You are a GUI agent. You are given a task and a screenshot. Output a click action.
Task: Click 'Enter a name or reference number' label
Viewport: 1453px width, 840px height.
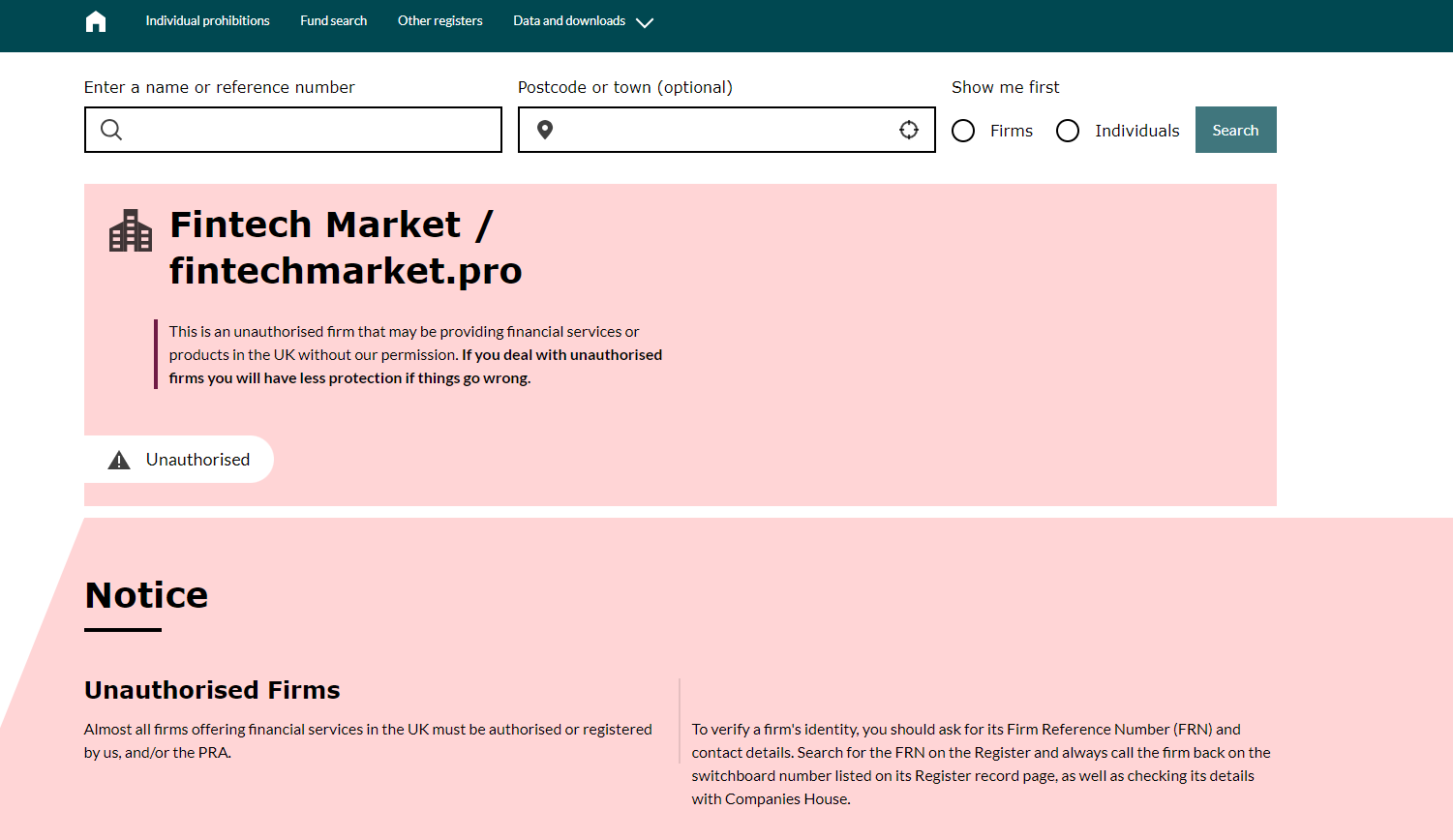coord(220,87)
